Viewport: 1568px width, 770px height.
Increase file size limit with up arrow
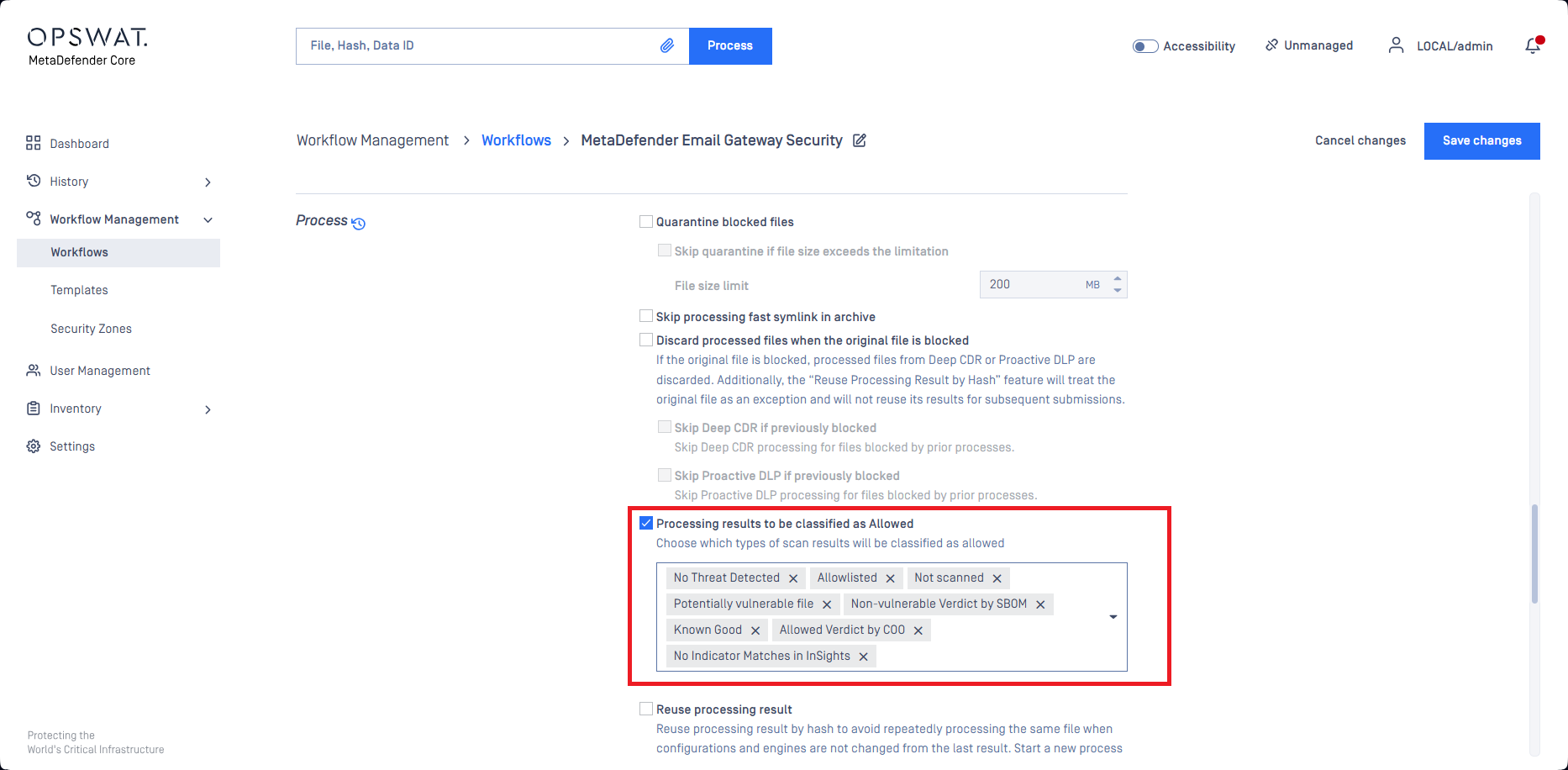pyautogui.click(x=1118, y=278)
